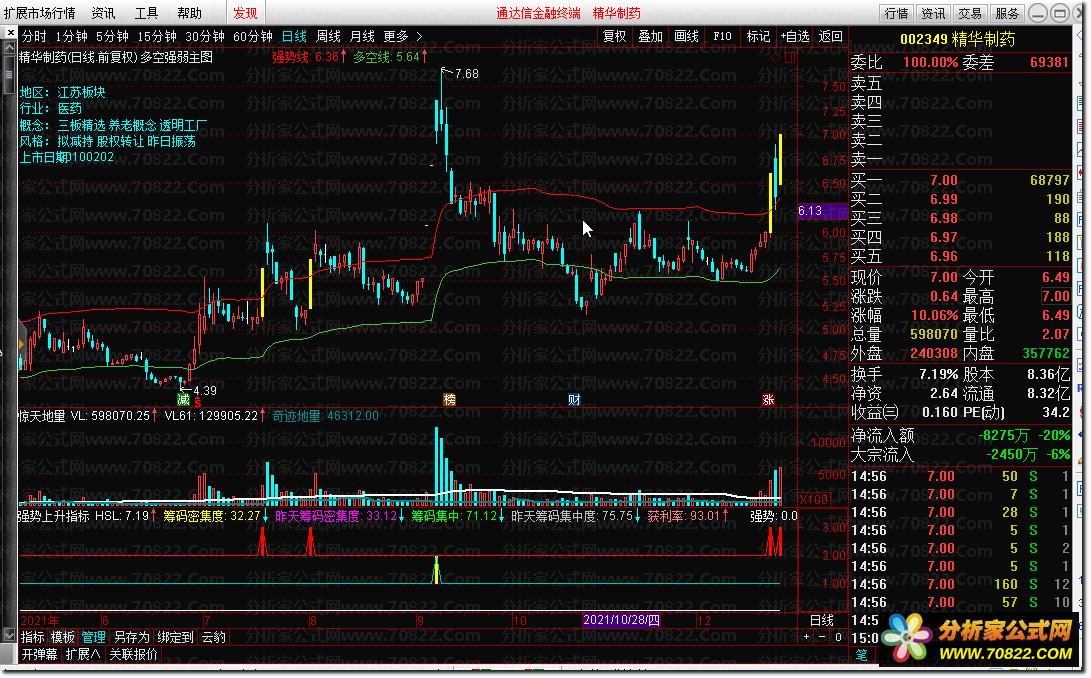The height and width of the screenshot is (678, 1091).
Task: Select the 60分钟 chart period
Action: (253, 36)
